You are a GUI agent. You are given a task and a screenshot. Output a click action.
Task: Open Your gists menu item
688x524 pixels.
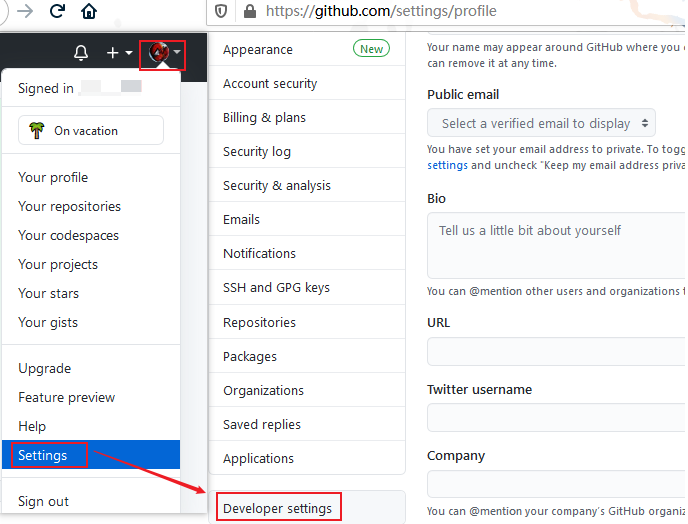(x=91, y=322)
